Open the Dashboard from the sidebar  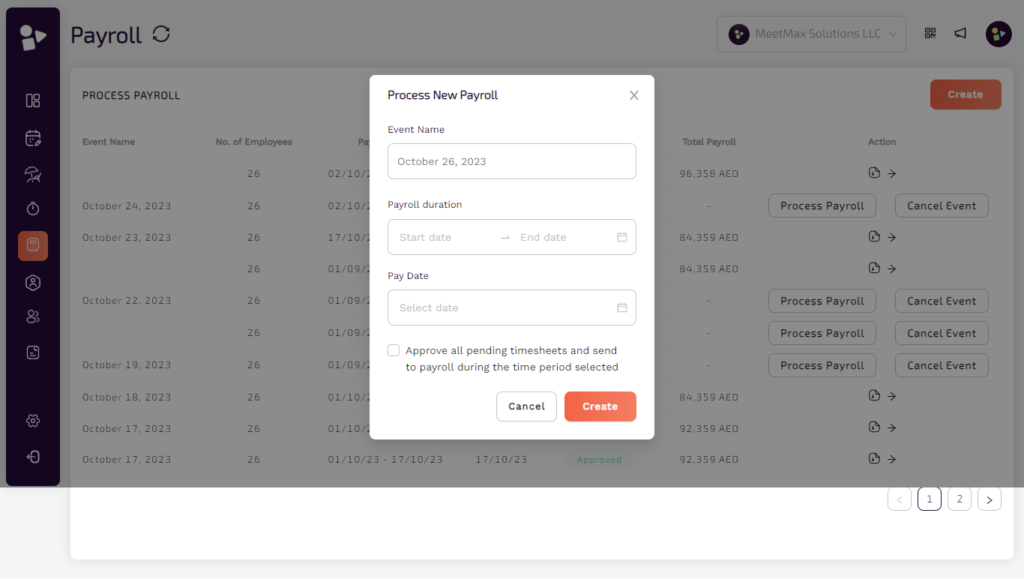pos(32,100)
